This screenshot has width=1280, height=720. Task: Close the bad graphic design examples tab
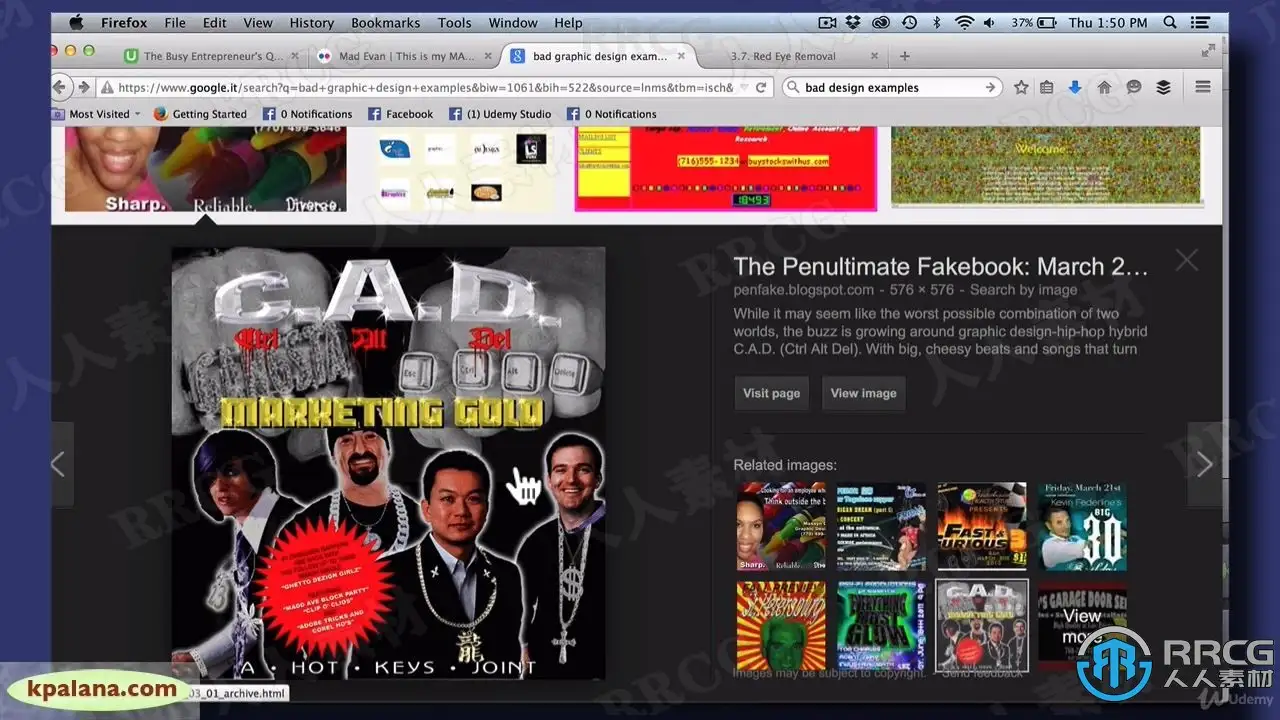[682, 56]
